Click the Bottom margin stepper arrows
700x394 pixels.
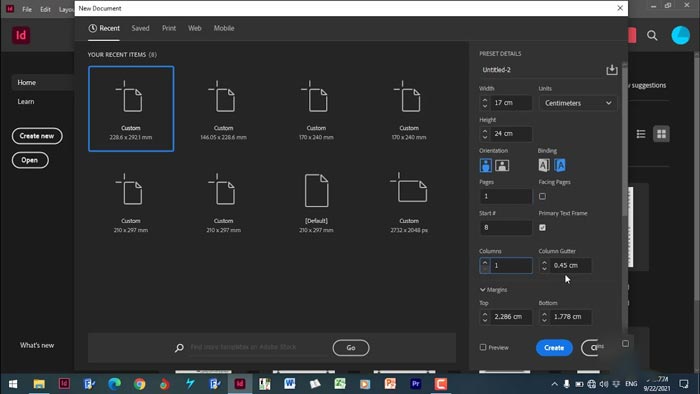(x=544, y=317)
